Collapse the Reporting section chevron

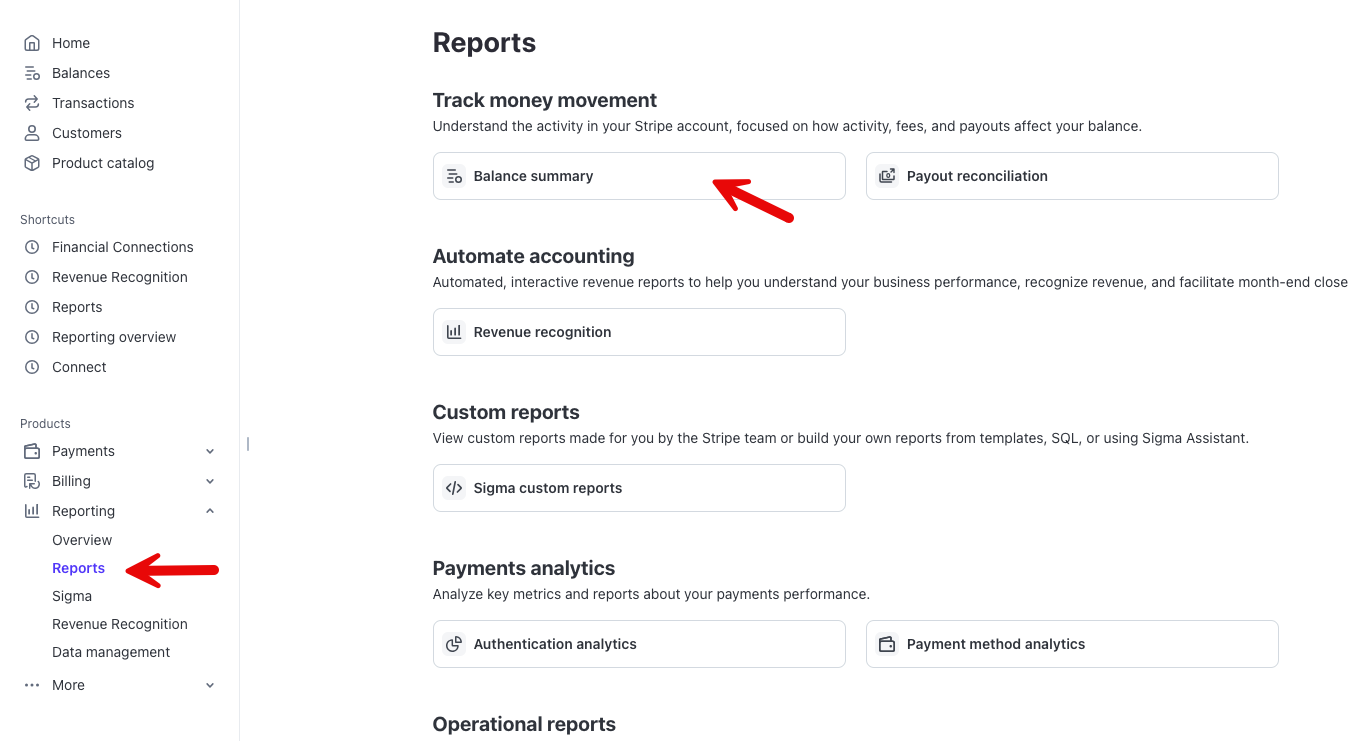pyautogui.click(x=210, y=511)
